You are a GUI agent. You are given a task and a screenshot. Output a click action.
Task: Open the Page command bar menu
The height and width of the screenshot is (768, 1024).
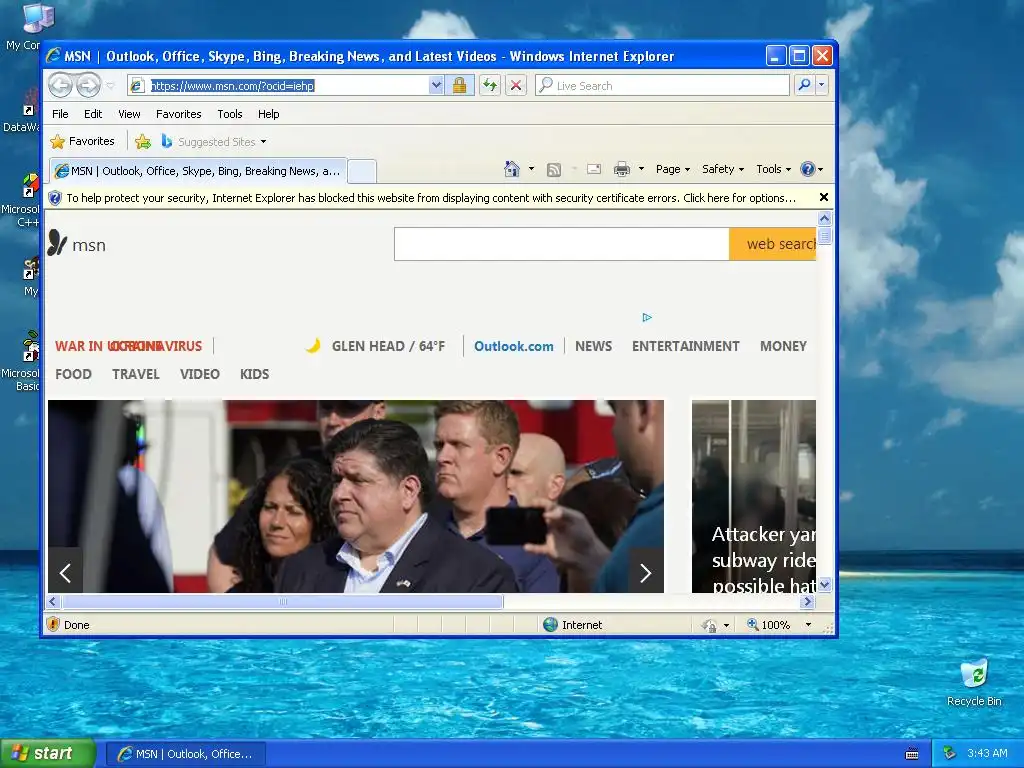[x=673, y=169]
